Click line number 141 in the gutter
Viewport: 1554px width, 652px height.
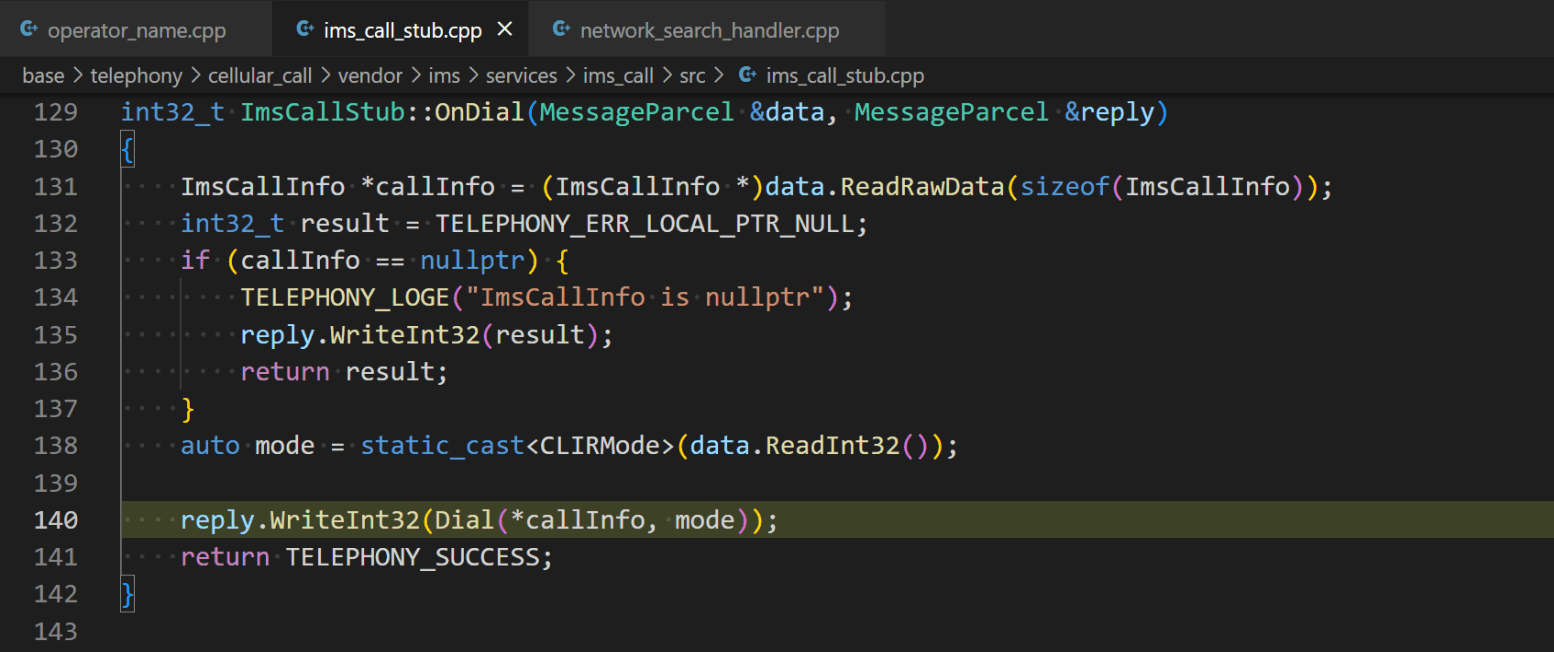coord(56,557)
